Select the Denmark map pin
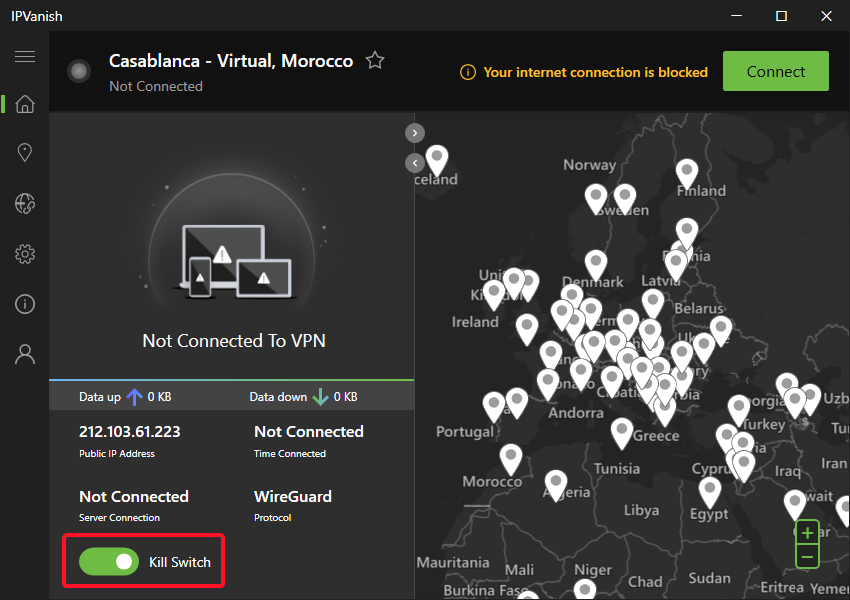This screenshot has width=850, height=600. 596,265
